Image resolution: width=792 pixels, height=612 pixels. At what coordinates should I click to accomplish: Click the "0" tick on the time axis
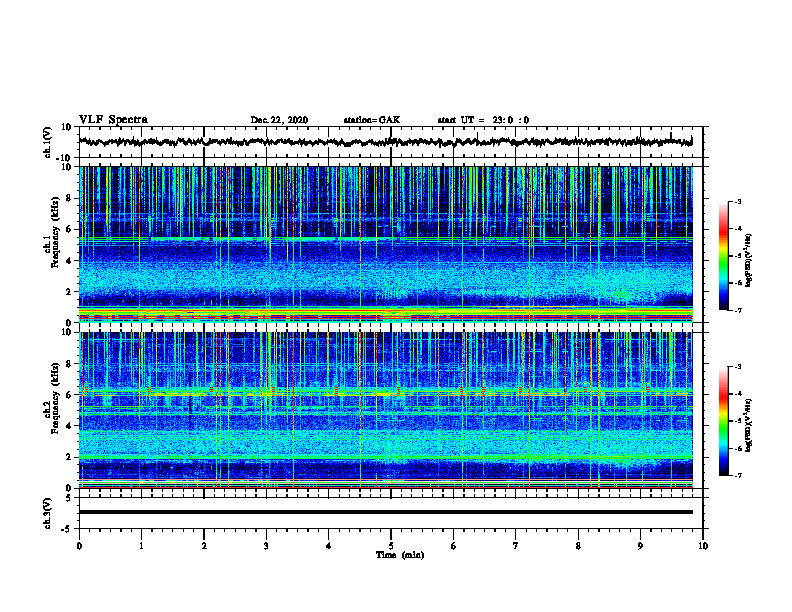[x=79, y=546]
